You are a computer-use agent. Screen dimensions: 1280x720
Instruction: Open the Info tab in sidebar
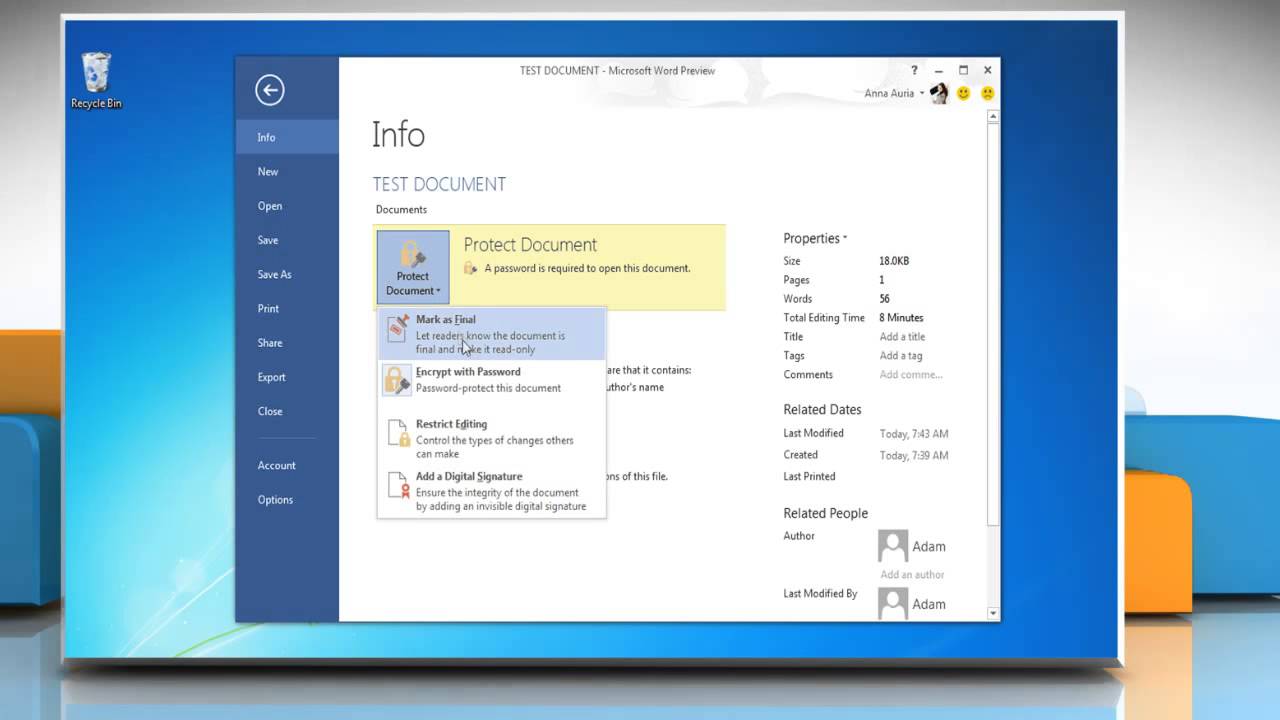[x=287, y=137]
